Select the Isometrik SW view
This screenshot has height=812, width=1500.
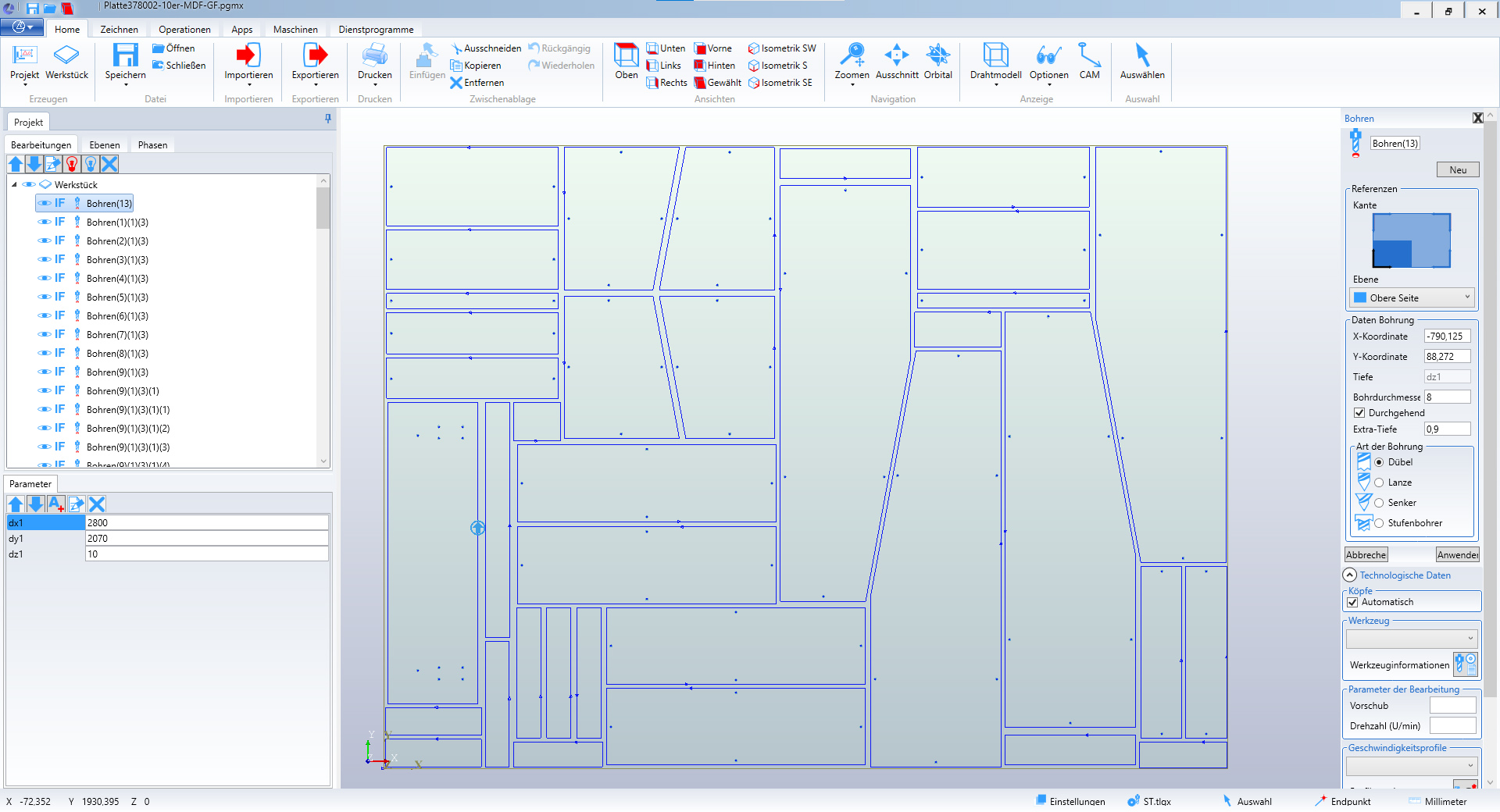click(x=782, y=48)
